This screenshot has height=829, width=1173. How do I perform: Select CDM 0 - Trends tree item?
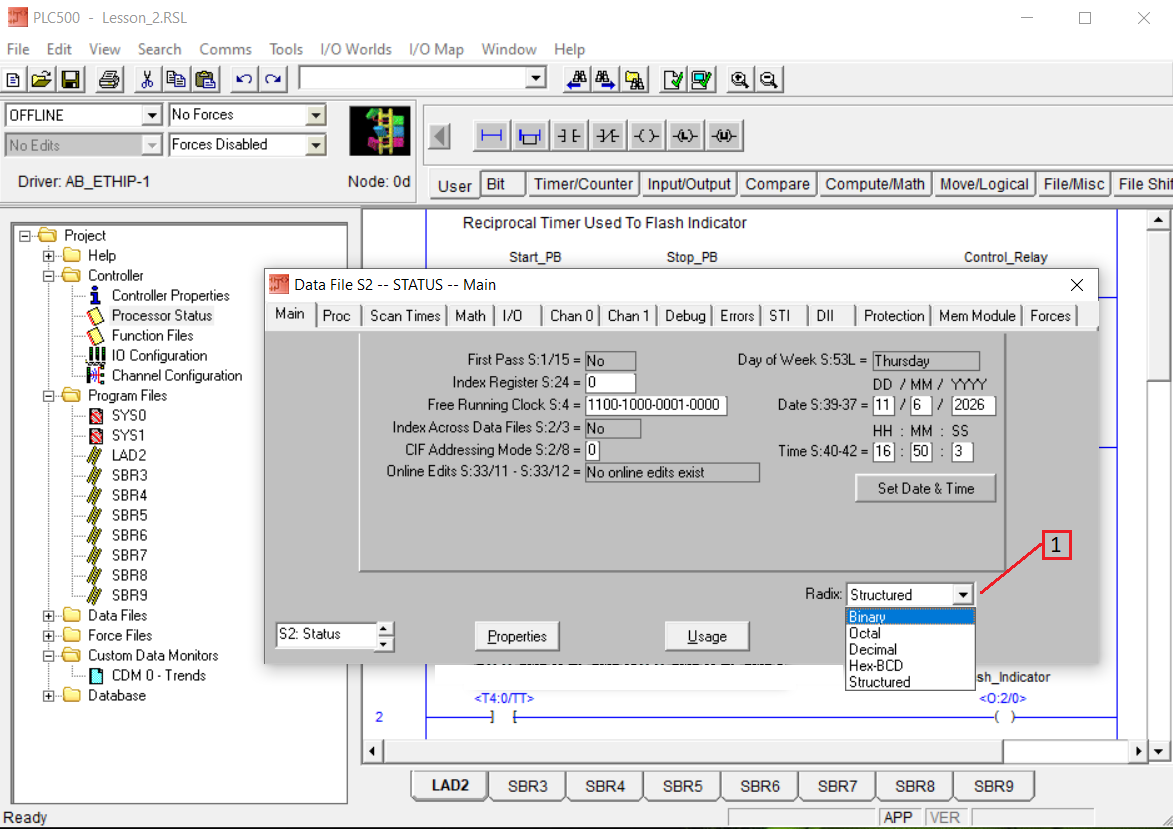point(159,676)
